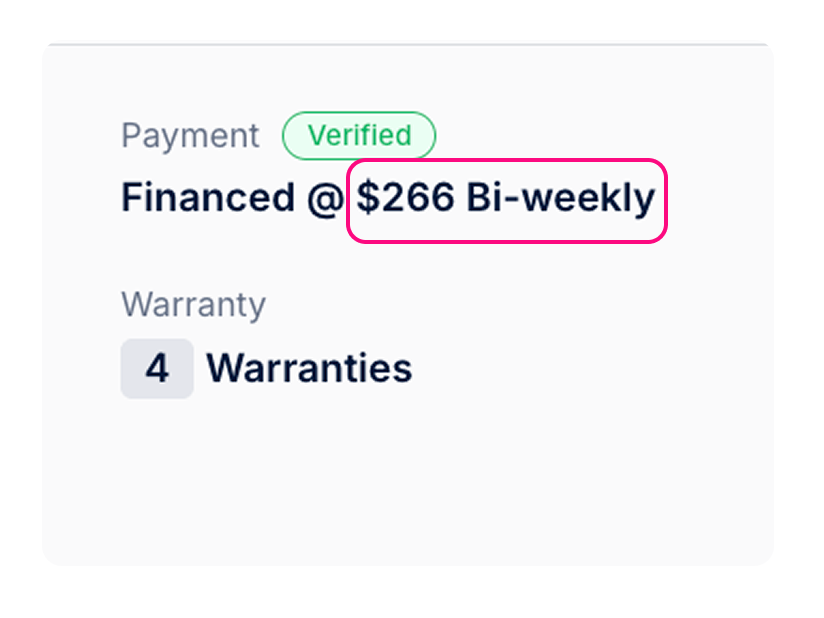Click the letter P in Payment

[x=130, y=136]
